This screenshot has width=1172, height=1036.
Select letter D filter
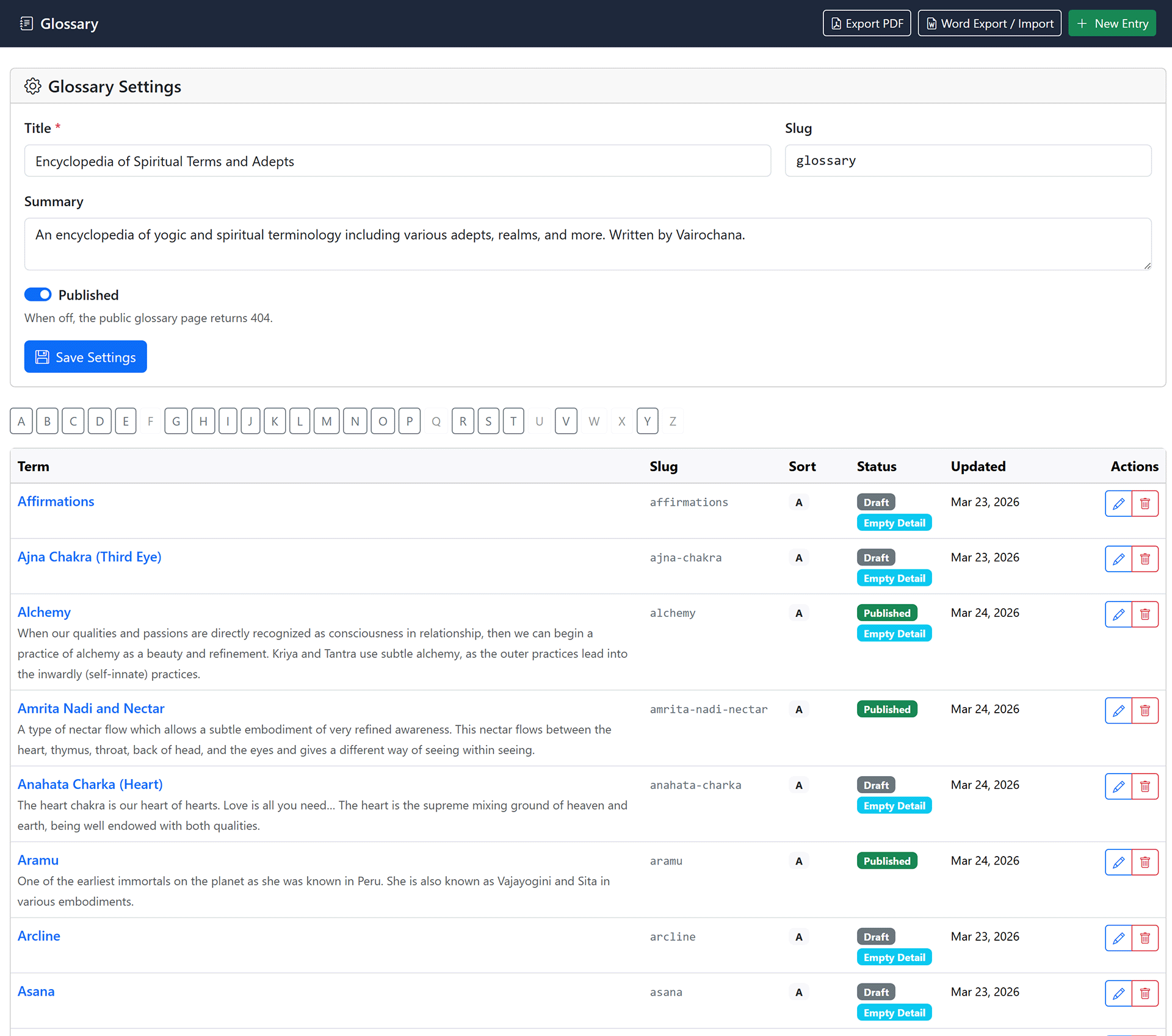pos(99,422)
